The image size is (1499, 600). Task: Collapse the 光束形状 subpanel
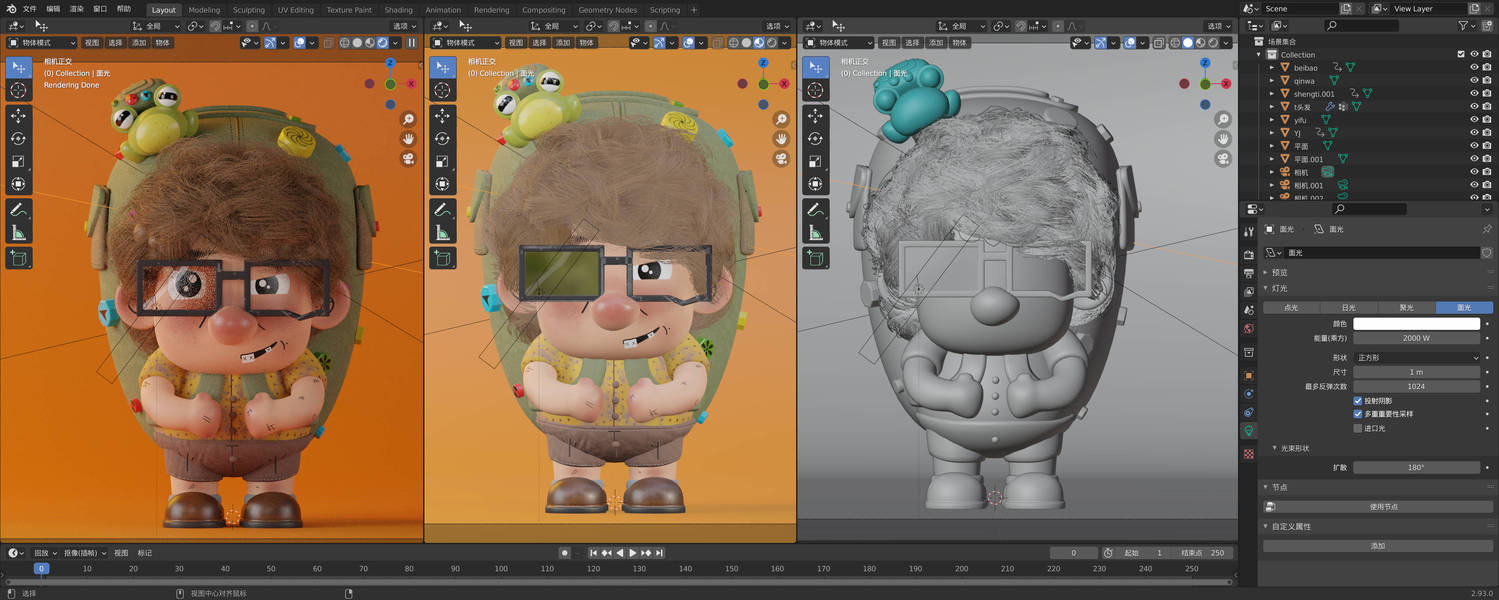tap(1274, 448)
